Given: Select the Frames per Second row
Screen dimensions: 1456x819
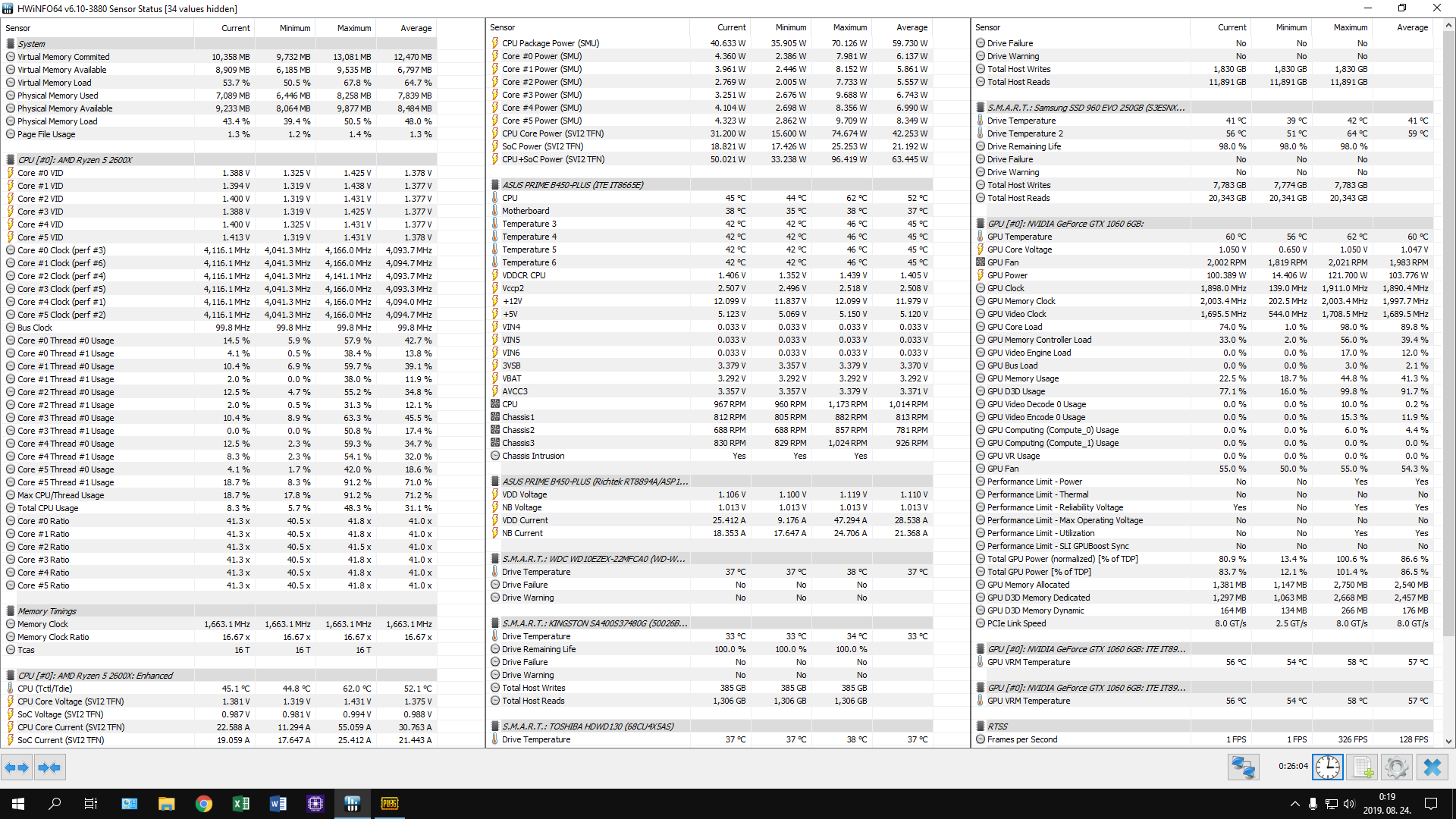Looking at the screenshot, I should pyautogui.click(x=1203, y=739).
